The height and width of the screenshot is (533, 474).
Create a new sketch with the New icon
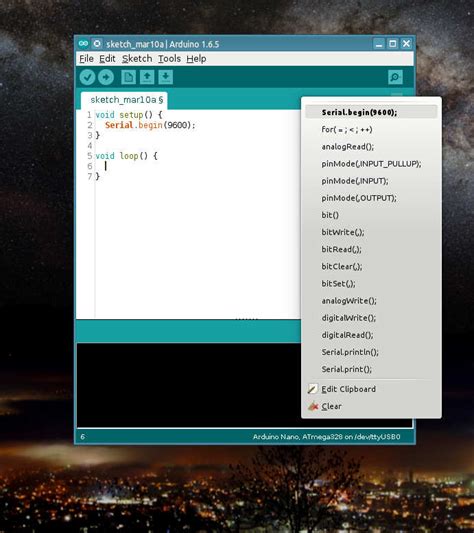129,77
